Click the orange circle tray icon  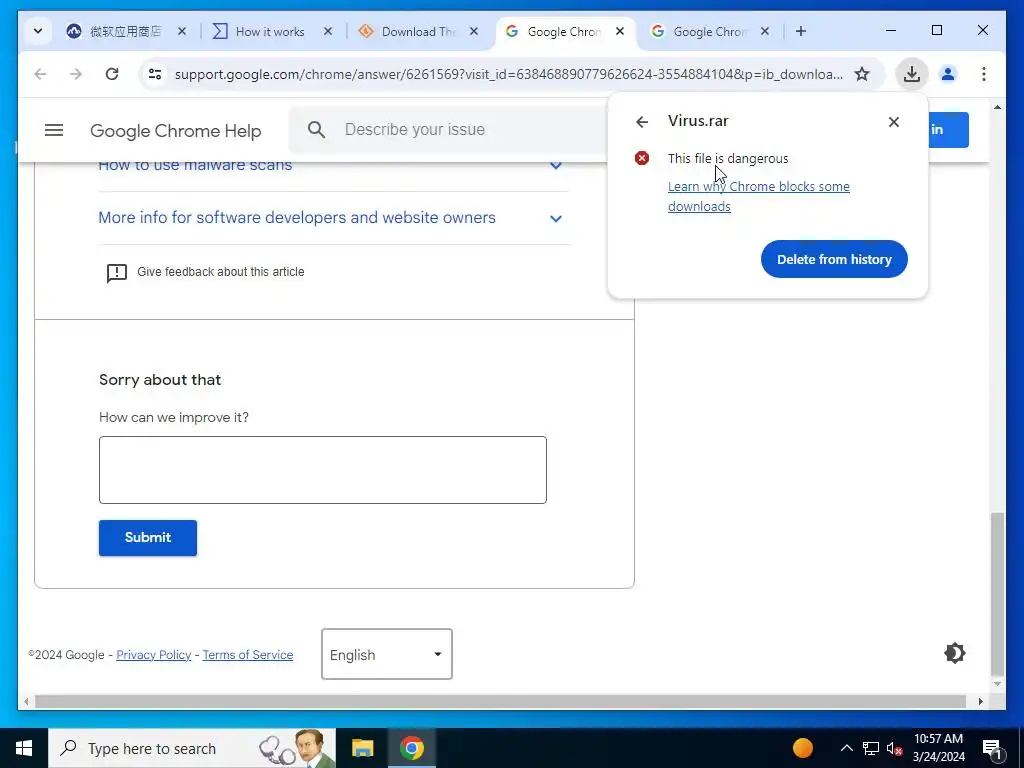803,748
